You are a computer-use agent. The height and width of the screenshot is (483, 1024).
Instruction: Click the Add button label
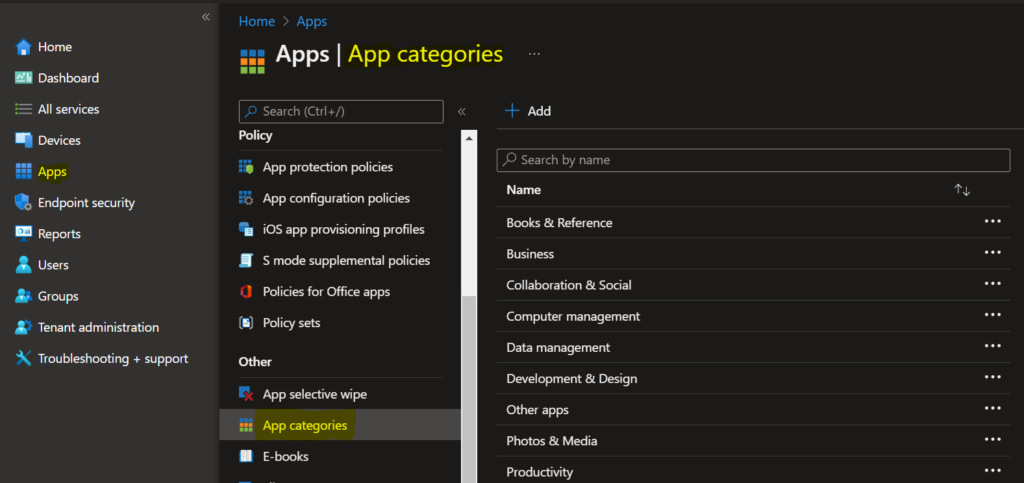point(539,111)
